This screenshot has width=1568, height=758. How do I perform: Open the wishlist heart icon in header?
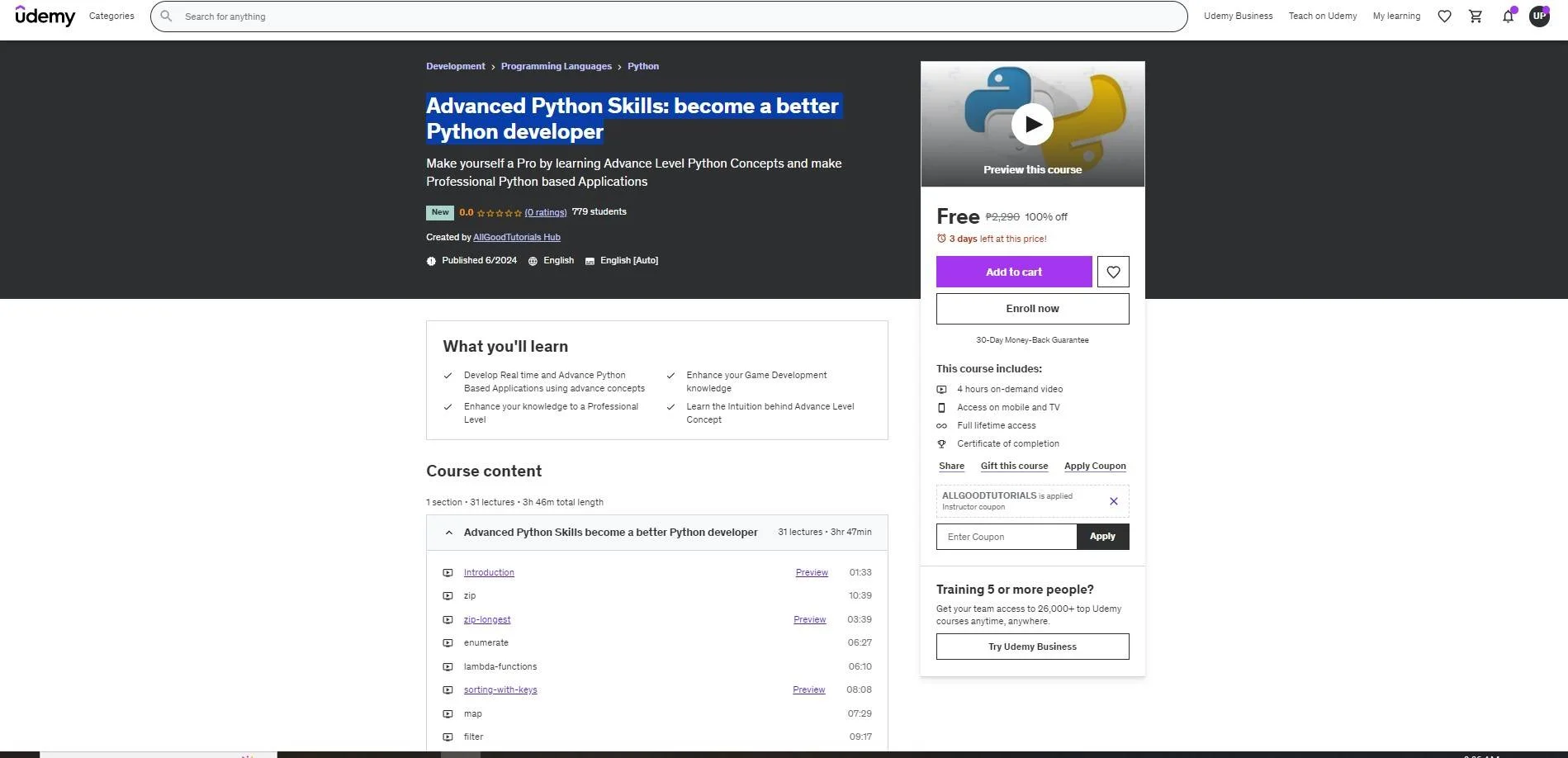pos(1444,16)
